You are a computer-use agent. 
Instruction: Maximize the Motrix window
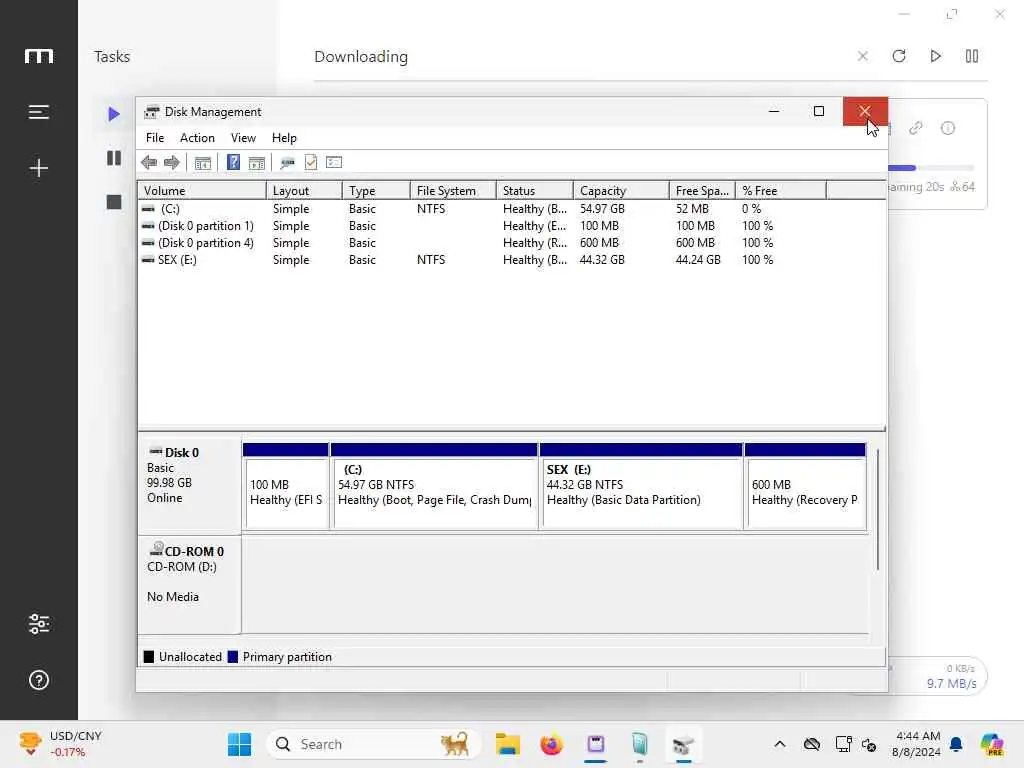[952, 14]
